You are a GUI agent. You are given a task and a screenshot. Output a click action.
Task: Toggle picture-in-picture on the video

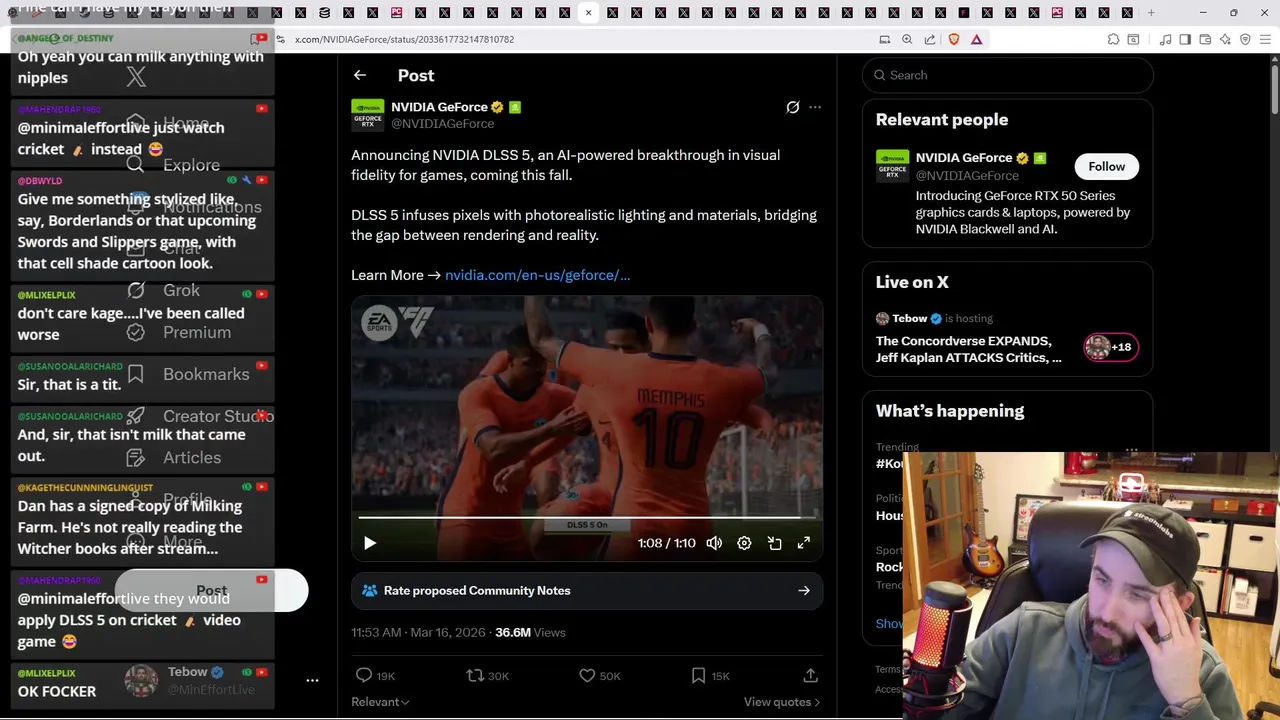click(774, 543)
